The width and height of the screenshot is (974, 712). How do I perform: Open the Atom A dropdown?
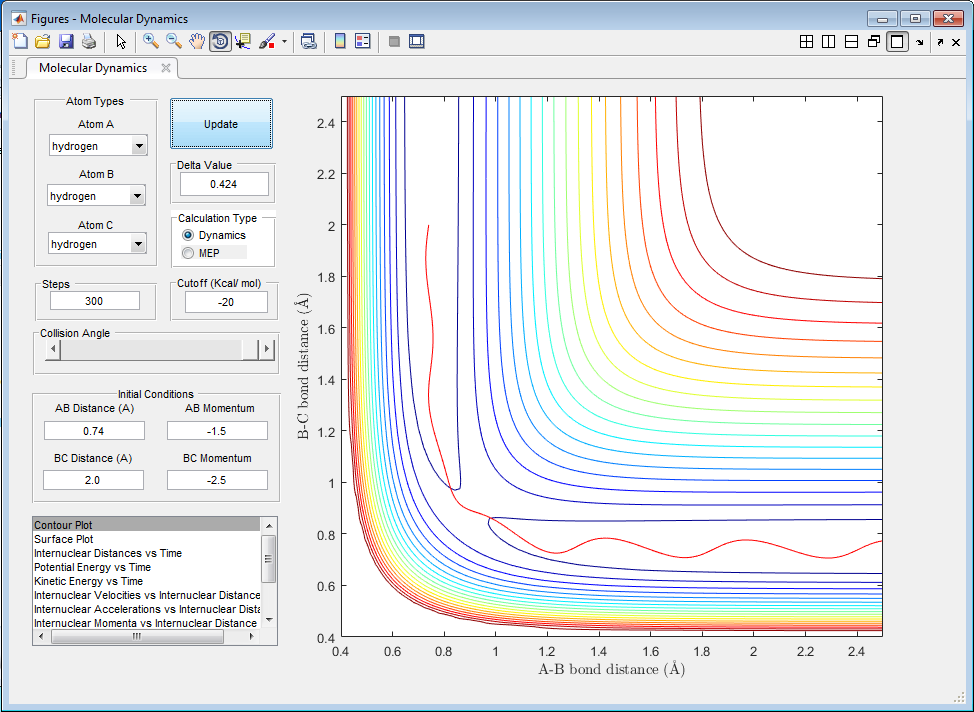click(x=139, y=146)
